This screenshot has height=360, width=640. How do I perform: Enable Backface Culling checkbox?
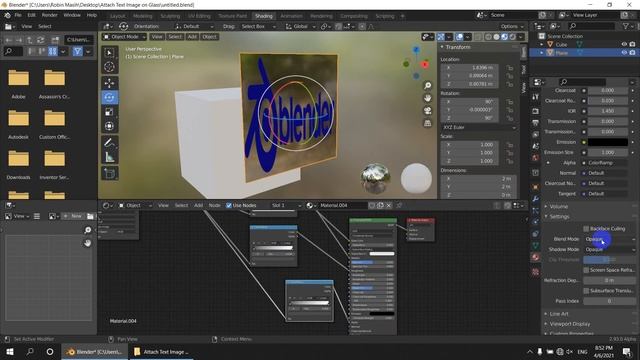coord(586,229)
